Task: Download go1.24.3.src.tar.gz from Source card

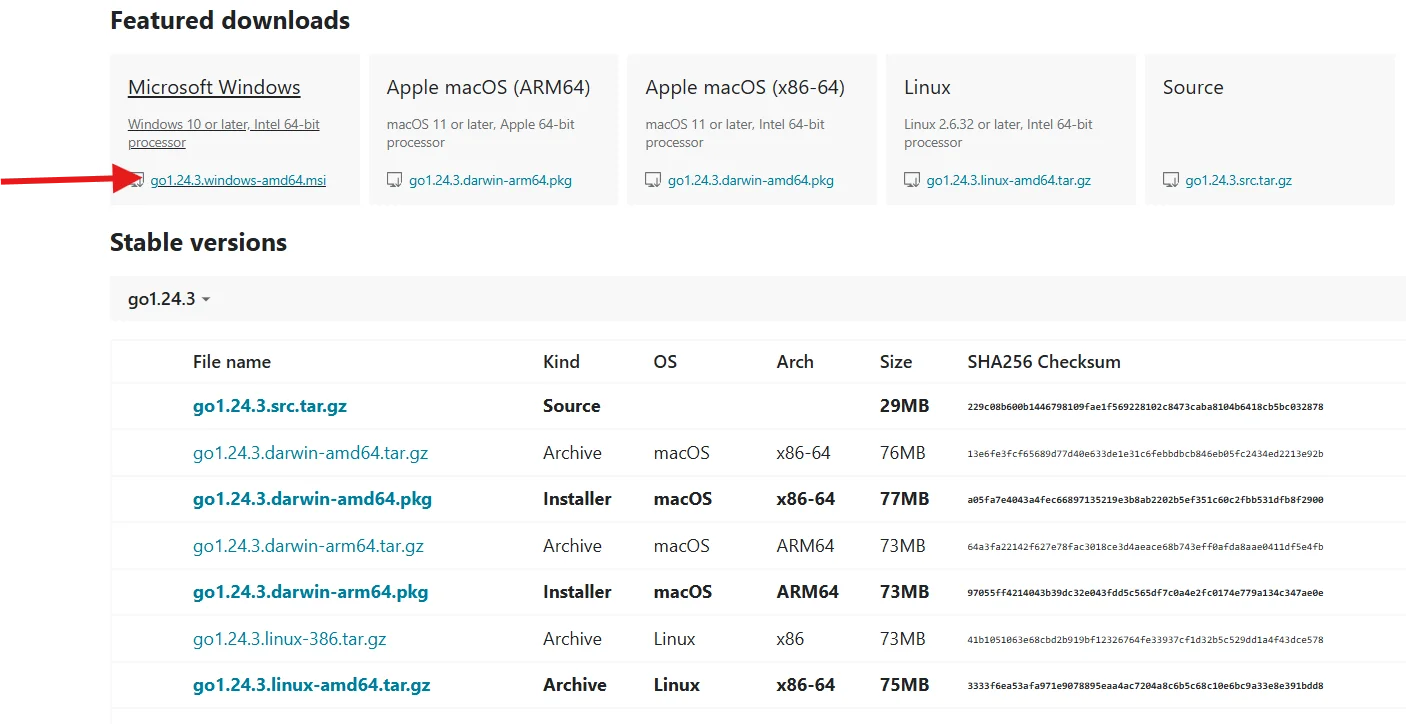Action: click(1238, 181)
